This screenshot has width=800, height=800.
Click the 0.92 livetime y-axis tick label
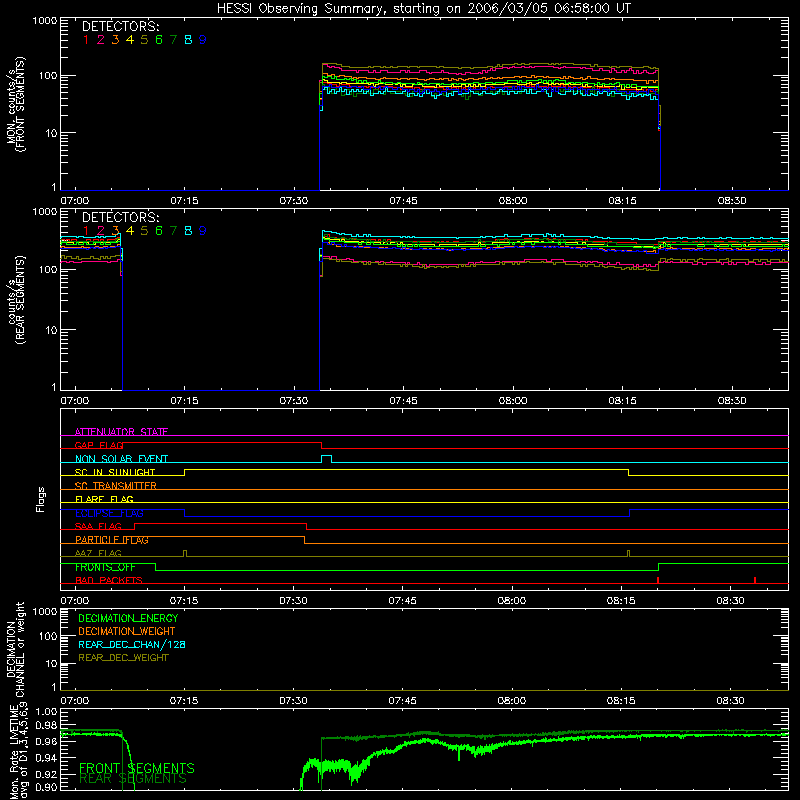pos(46,774)
